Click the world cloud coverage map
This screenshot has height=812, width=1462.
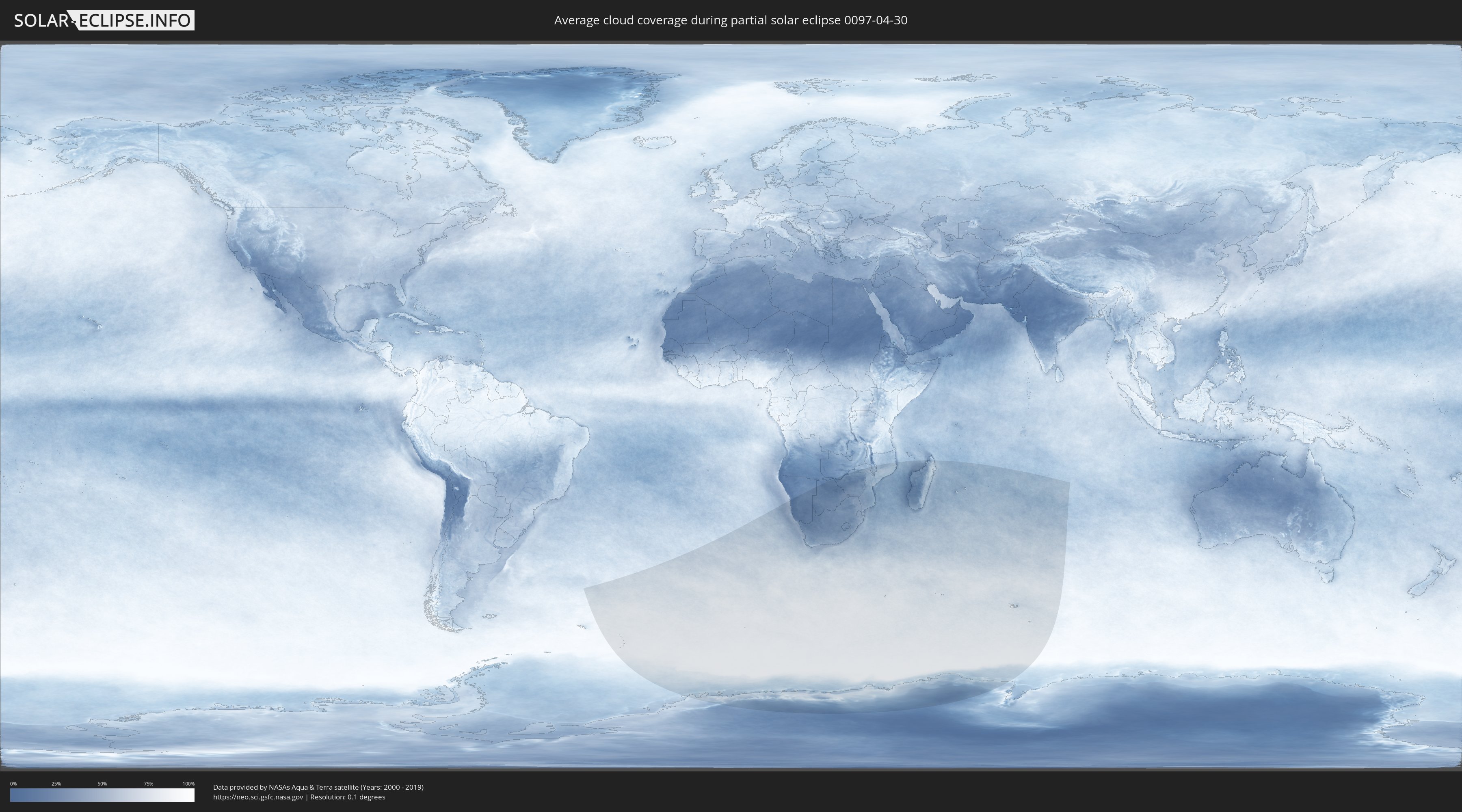click(731, 406)
